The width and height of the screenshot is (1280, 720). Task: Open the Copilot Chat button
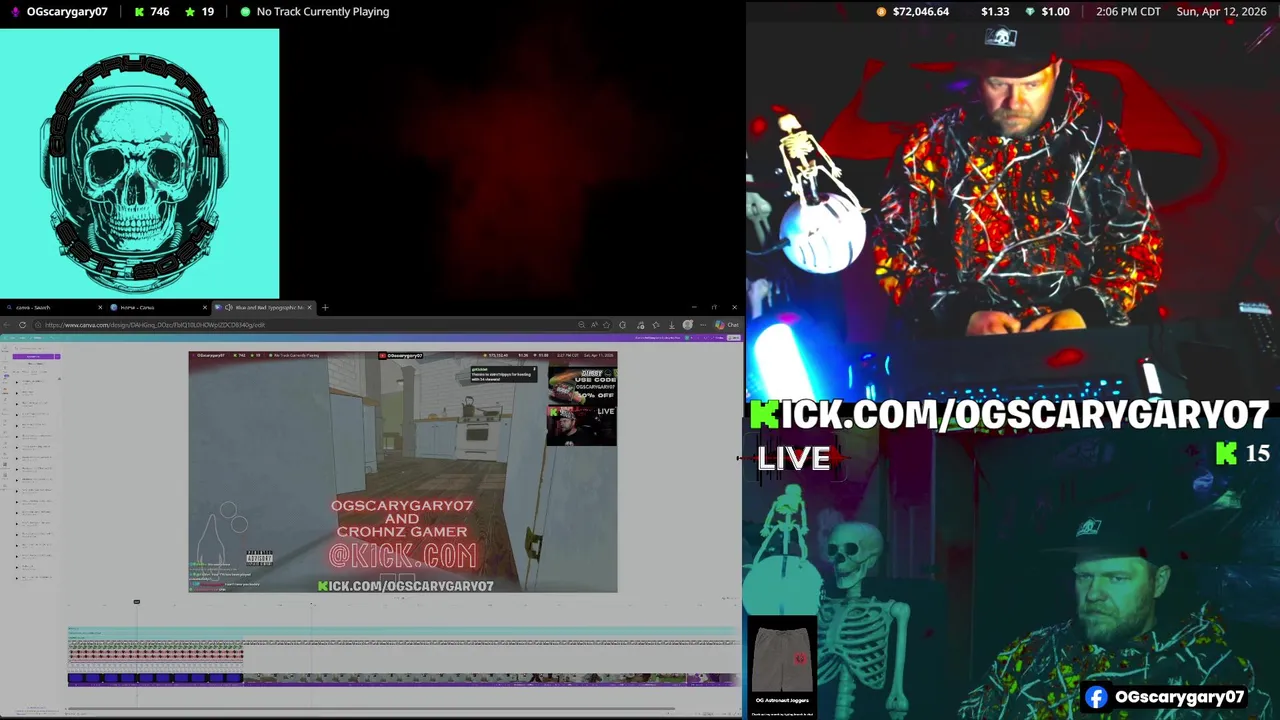tap(727, 325)
